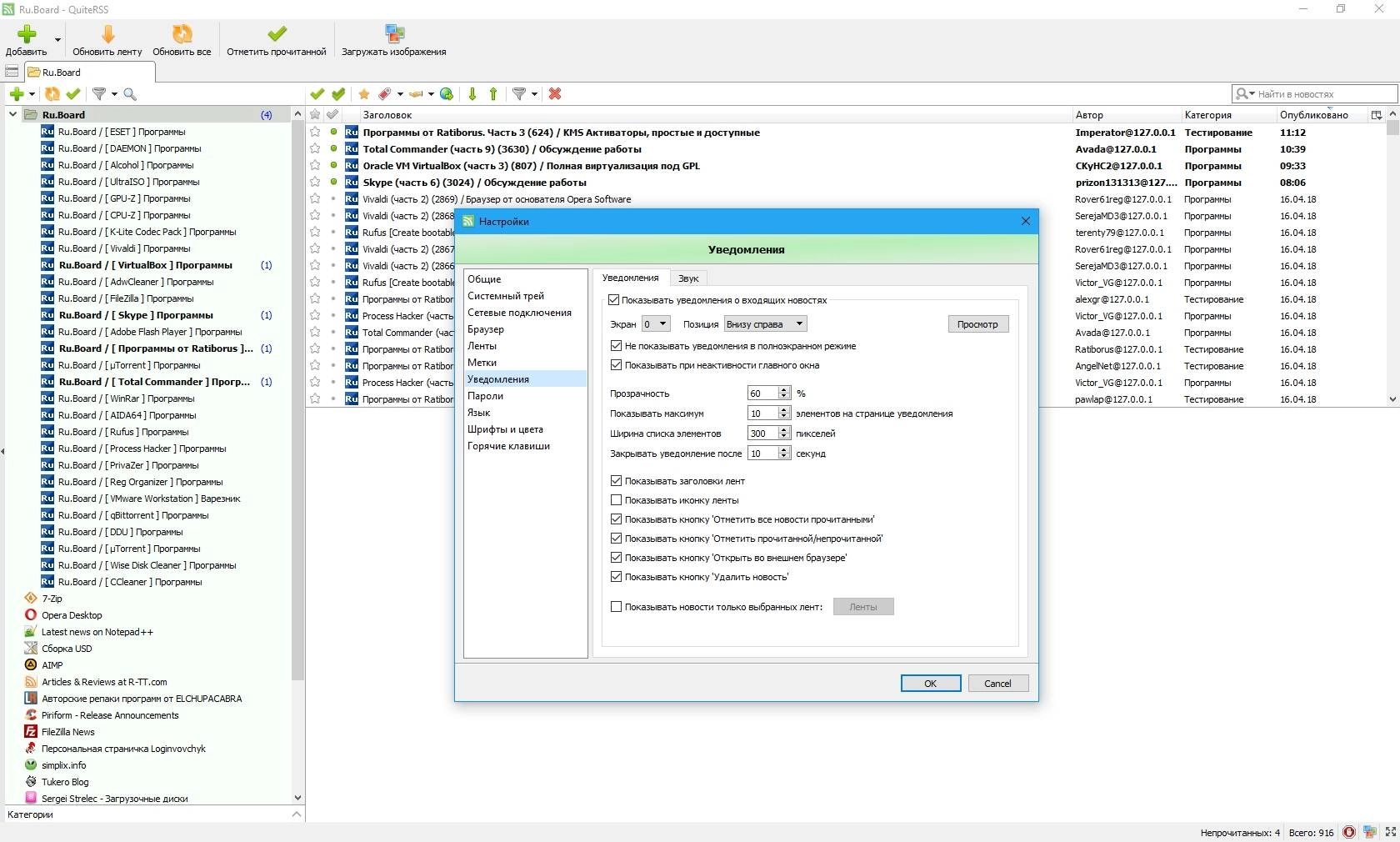
Task: Click the share hand icon in news toolbar
Action: (x=416, y=94)
